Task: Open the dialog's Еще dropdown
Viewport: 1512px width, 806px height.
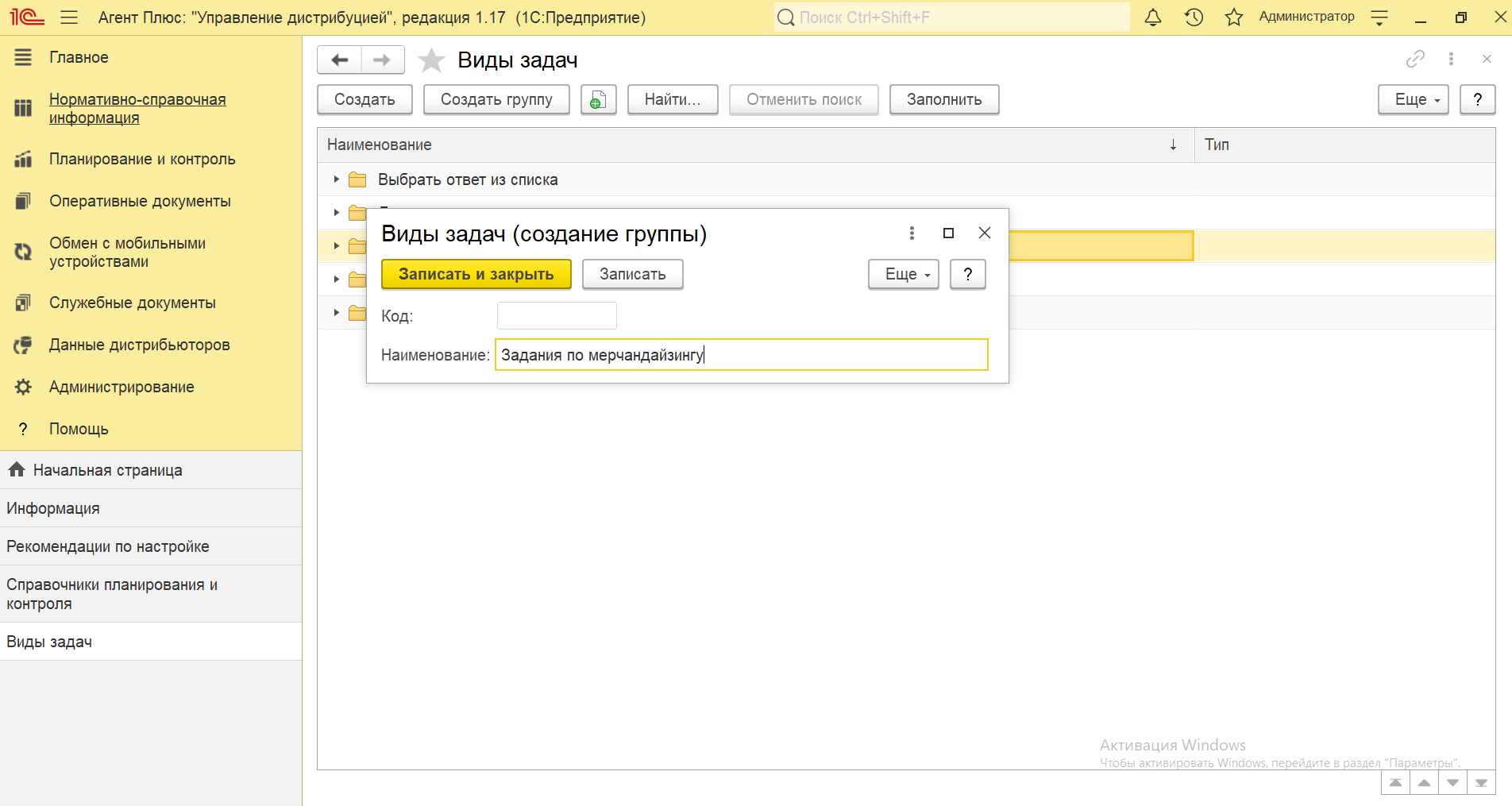Action: point(904,274)
